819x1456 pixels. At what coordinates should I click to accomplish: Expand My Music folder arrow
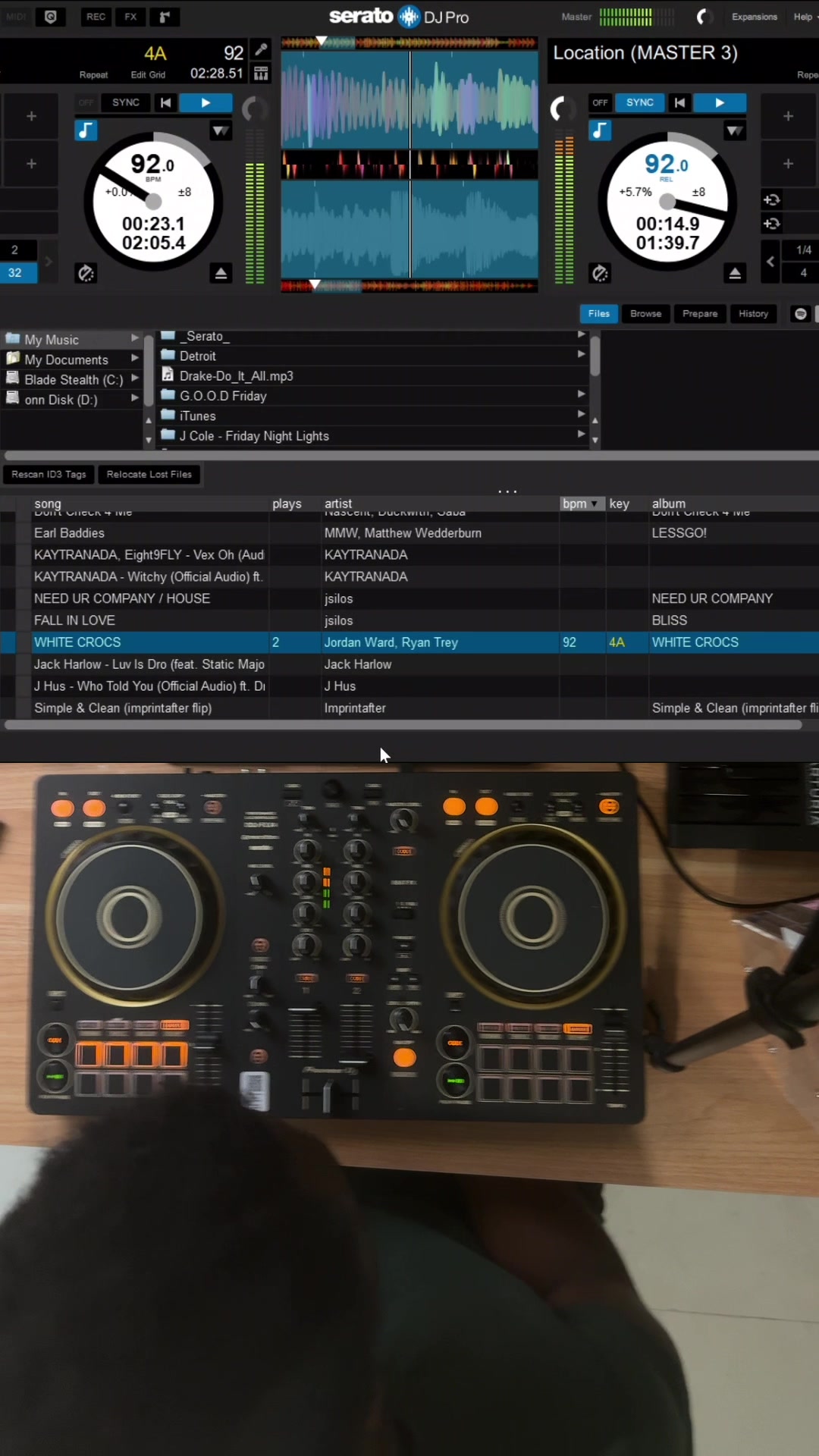click(x=135, y=338)
